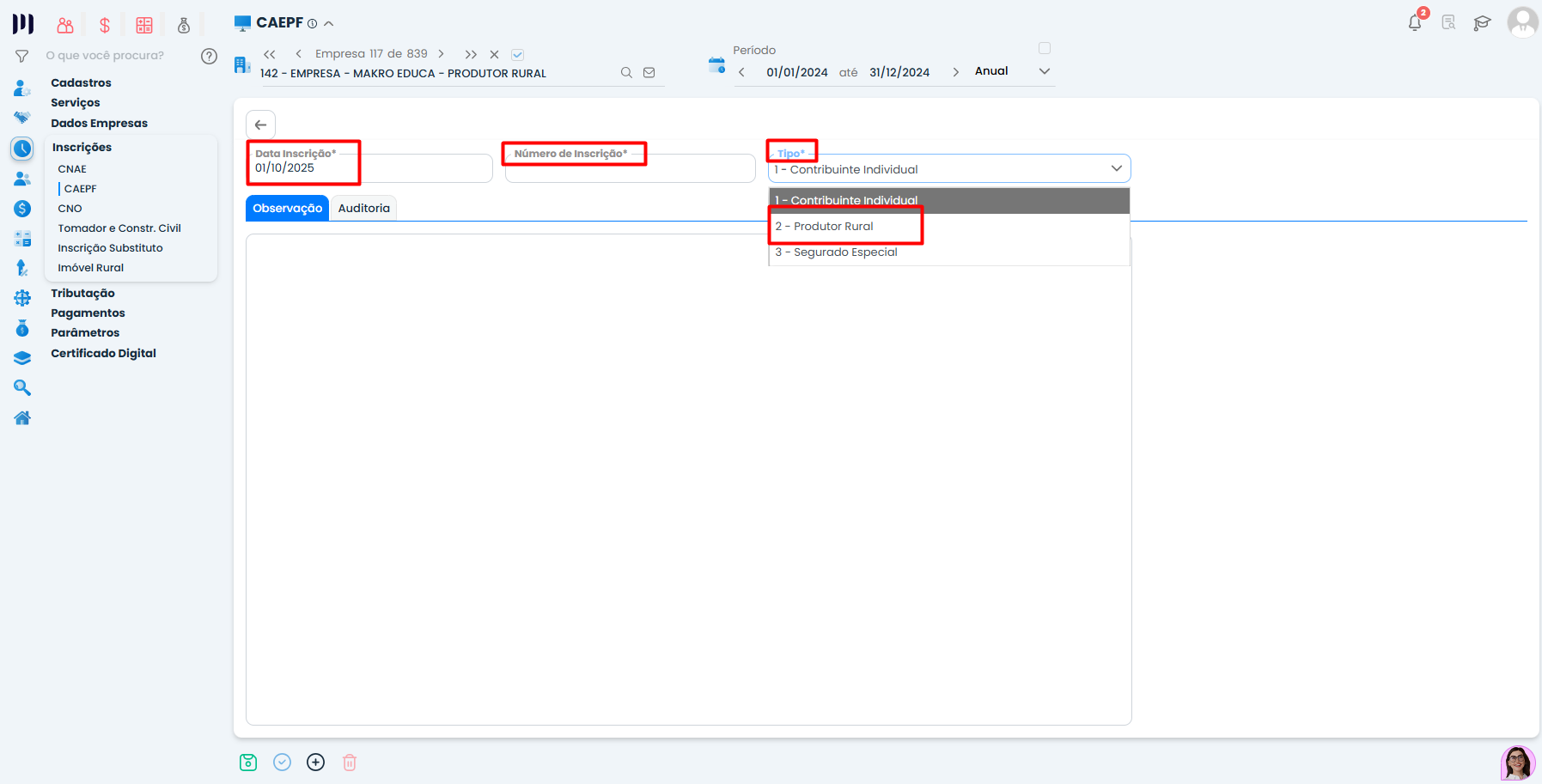Viewport: 1542px width, 784px height.
Task: Open Imóvel Rural
Action: tap(90, 268)
